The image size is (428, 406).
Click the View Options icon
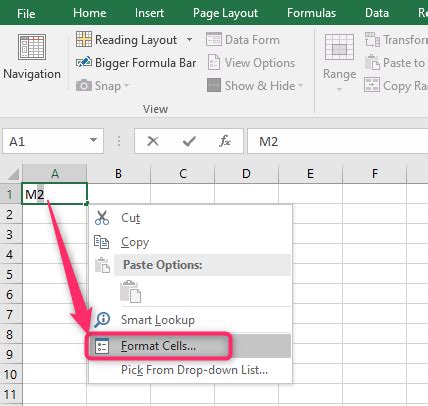point(214,62)
